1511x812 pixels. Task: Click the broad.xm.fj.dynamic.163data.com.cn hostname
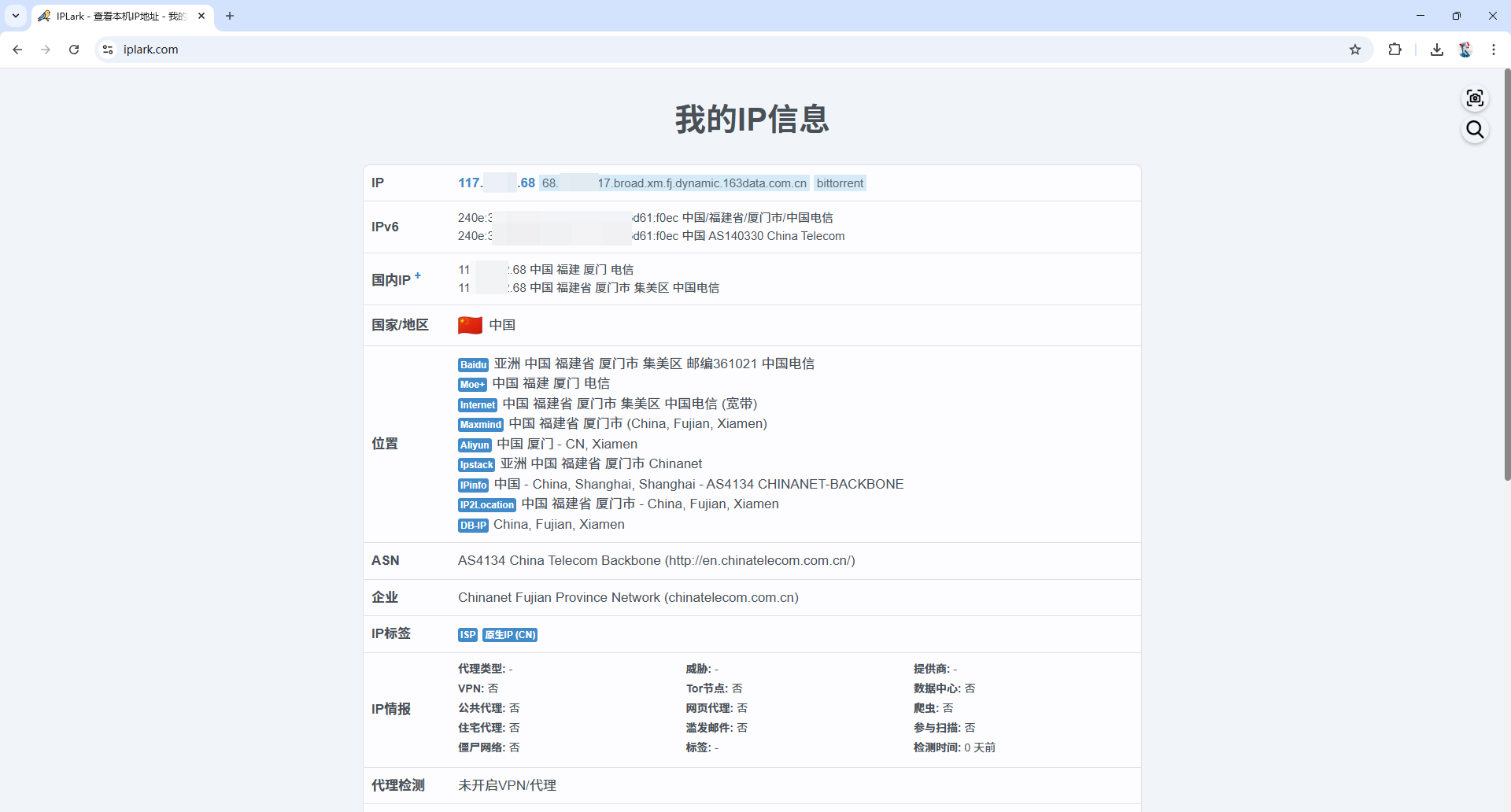tap(674, 183)
